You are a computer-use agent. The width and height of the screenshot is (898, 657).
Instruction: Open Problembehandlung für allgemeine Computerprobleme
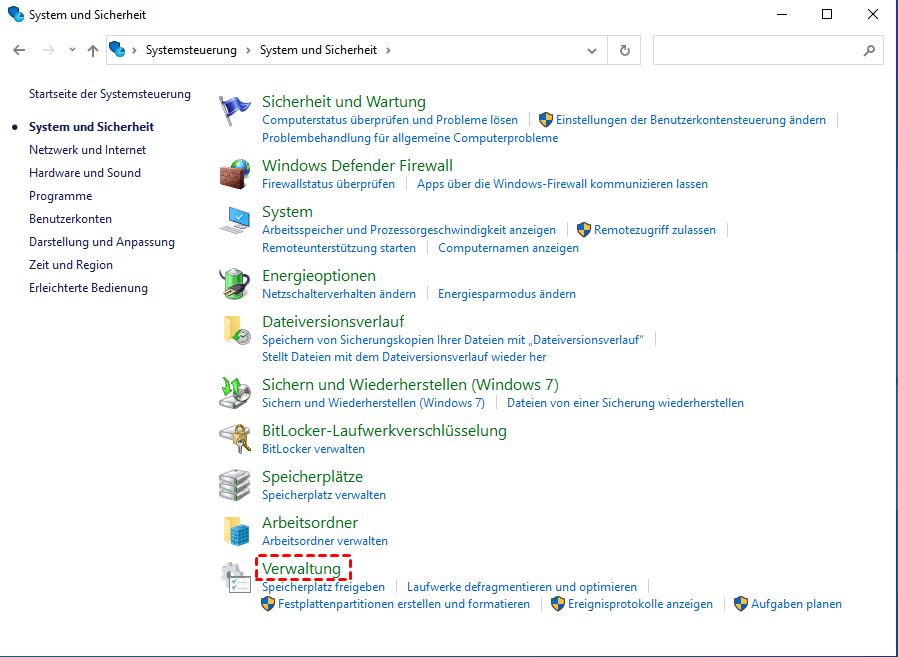(x=410, y=137)
